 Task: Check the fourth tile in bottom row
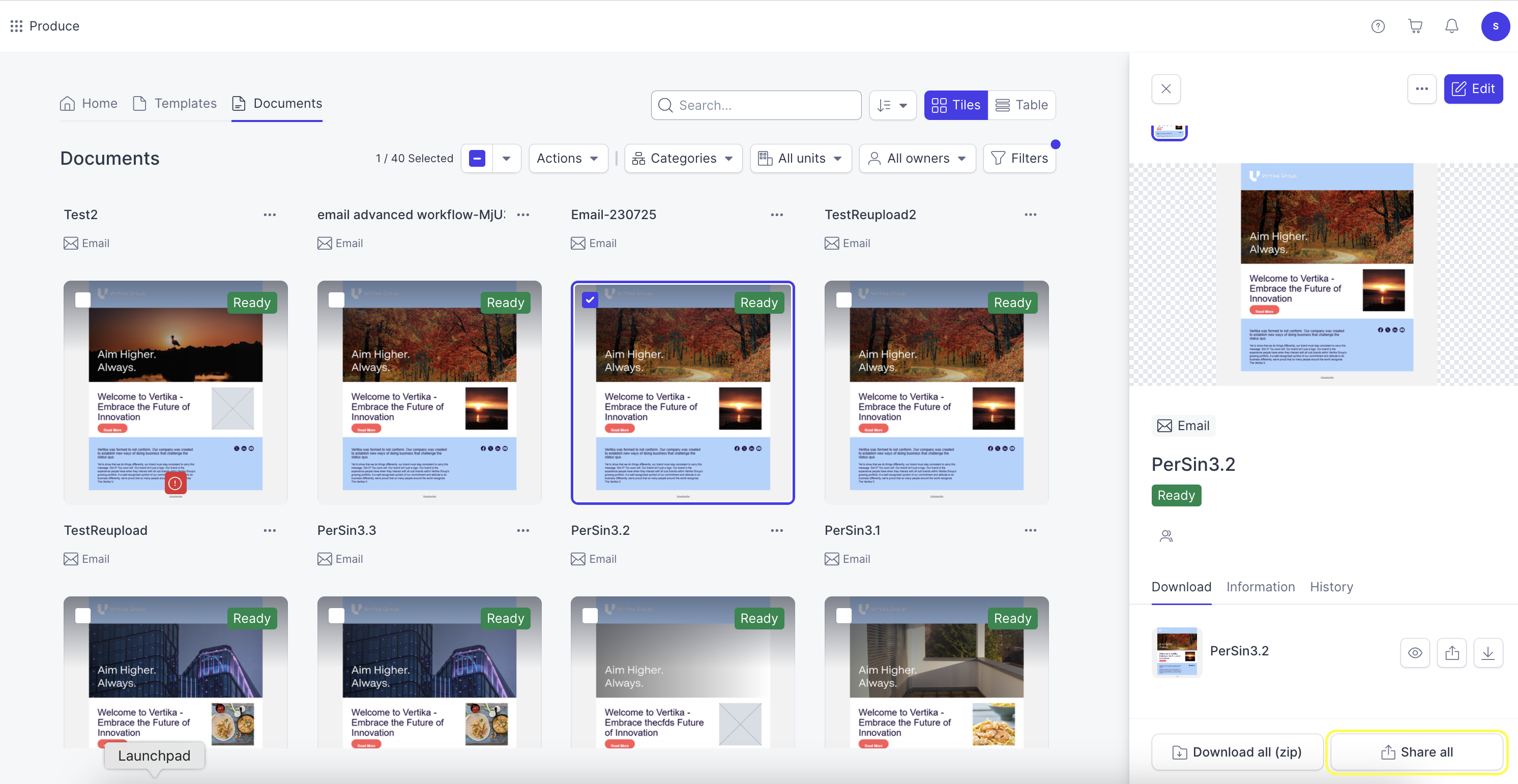point(844,616)
